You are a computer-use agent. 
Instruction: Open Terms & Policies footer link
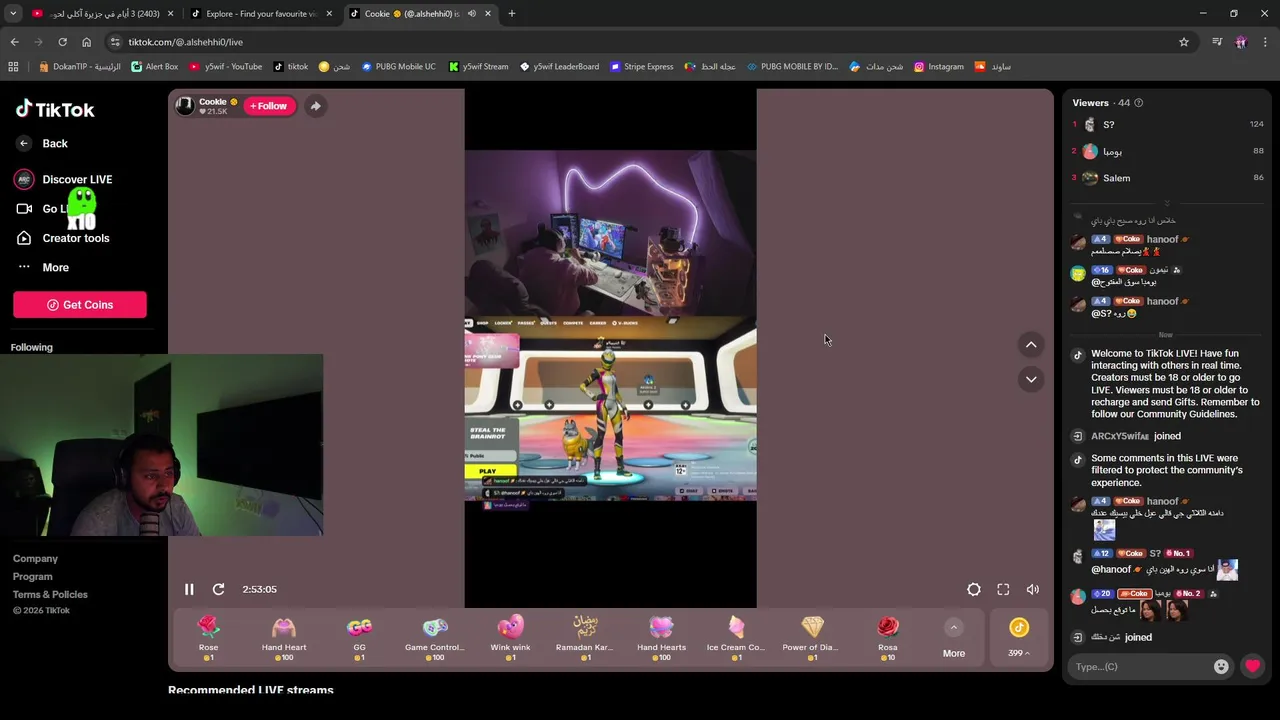tap(50, 595)
